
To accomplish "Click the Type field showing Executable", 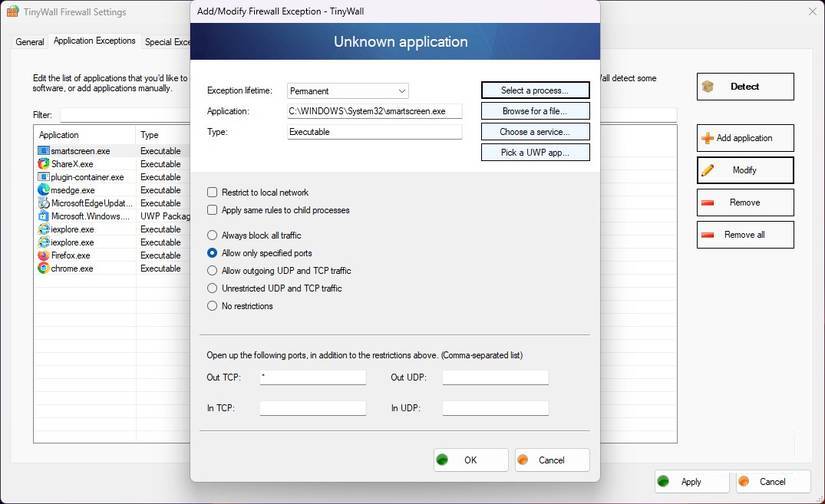I will pyautogui.click(x=375, y=132).
